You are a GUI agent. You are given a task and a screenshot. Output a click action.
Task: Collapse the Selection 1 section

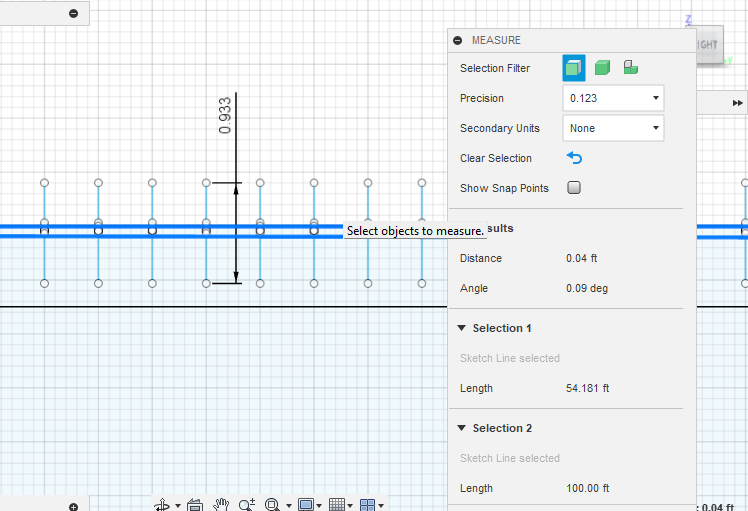tap(461, 328)
